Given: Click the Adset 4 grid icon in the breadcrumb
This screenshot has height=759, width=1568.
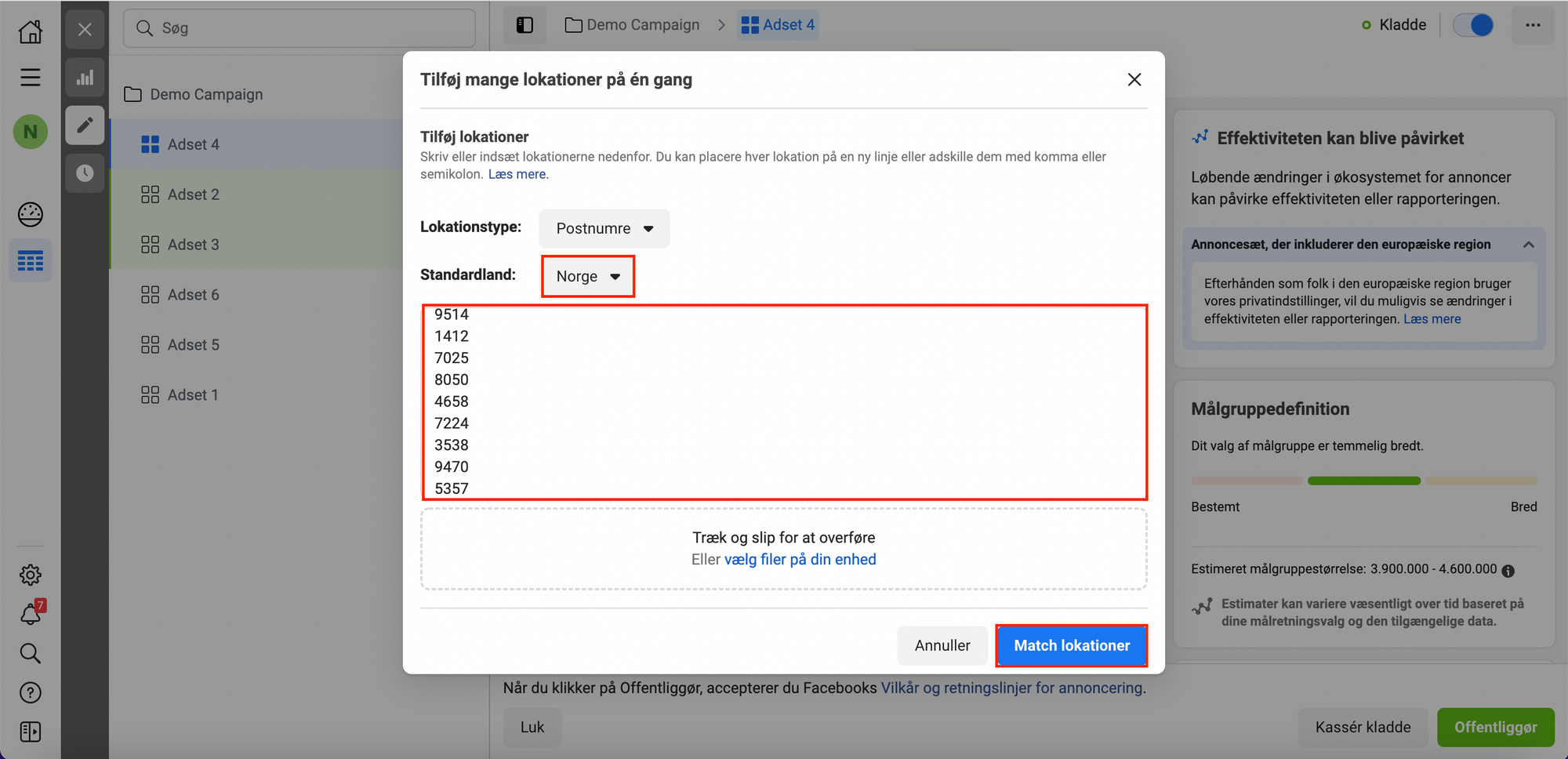Looking at the screenshot, I should click(x=750, y=25).
